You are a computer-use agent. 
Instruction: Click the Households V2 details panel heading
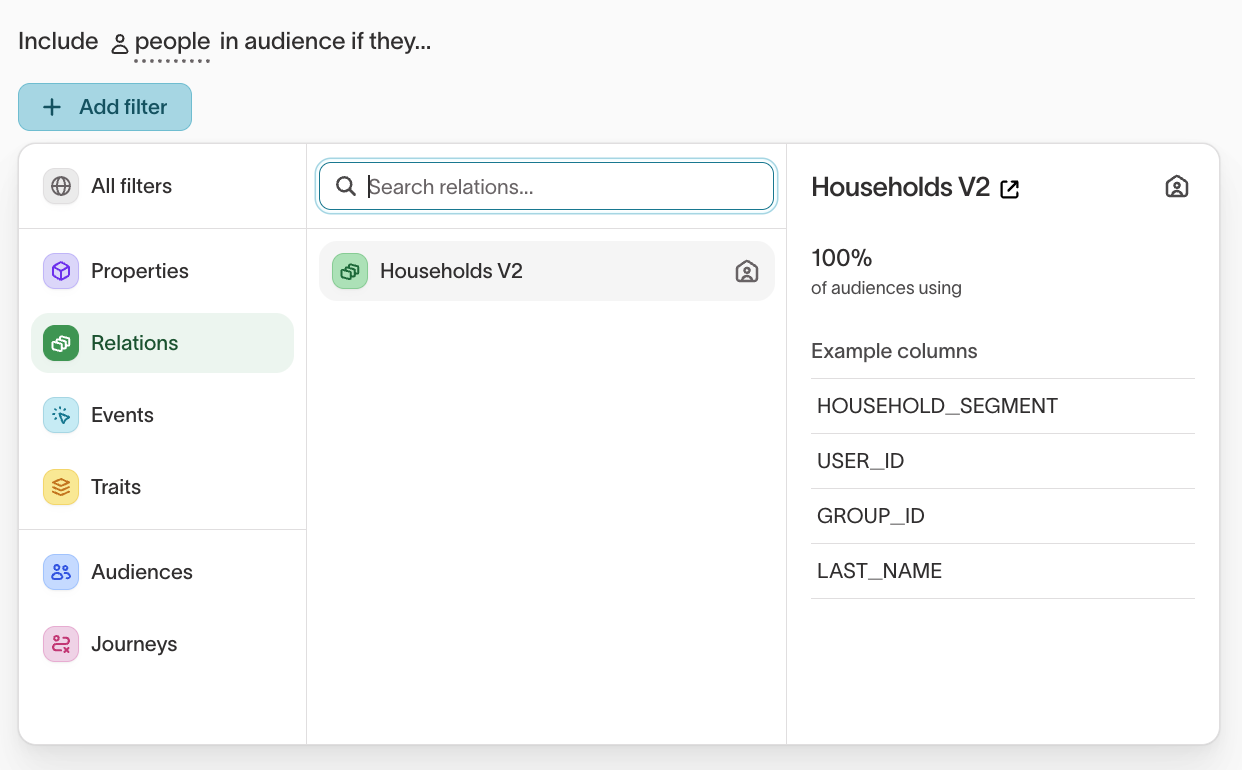900,187
